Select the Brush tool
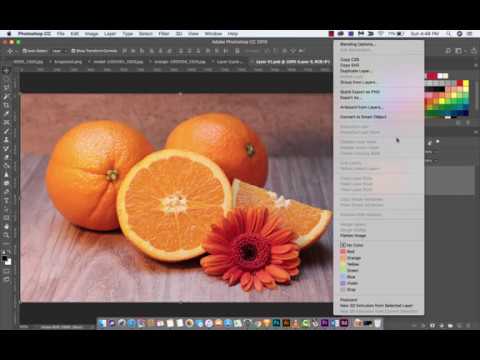 pos(6,131)
